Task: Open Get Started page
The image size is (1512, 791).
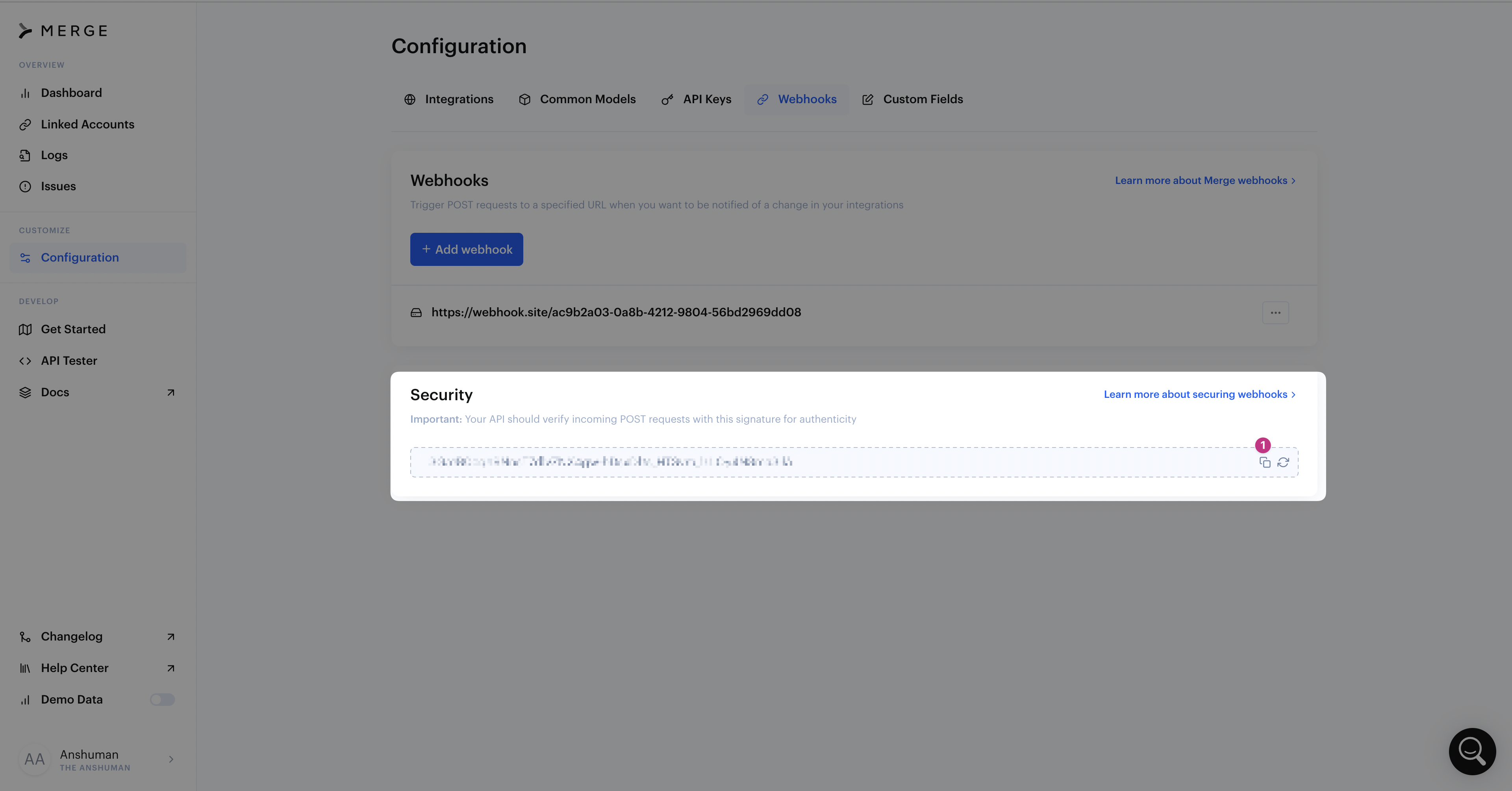Action: coord(73,329)
